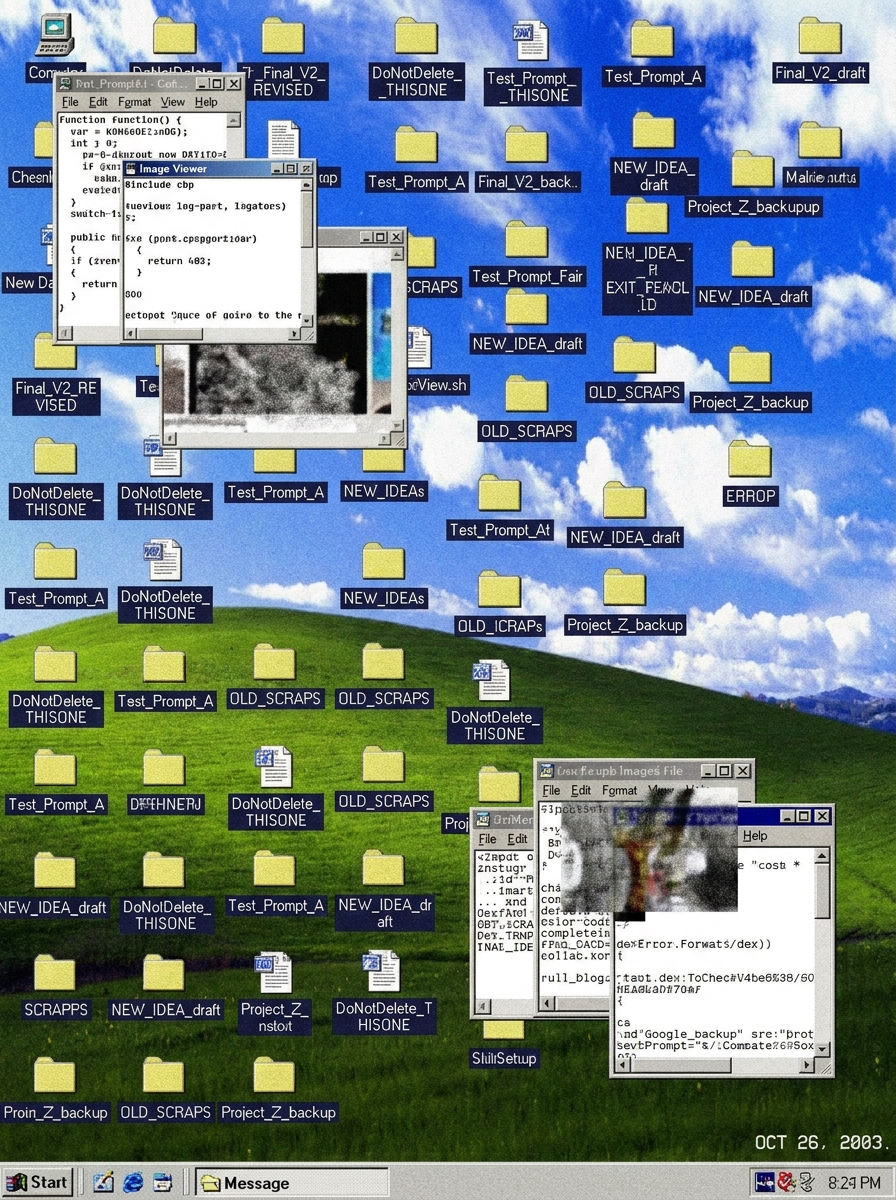The image size is (896, 1200).
Task: Switch to the Message taskbar button
Action: pyautogui.click(x=291, y=1183)
